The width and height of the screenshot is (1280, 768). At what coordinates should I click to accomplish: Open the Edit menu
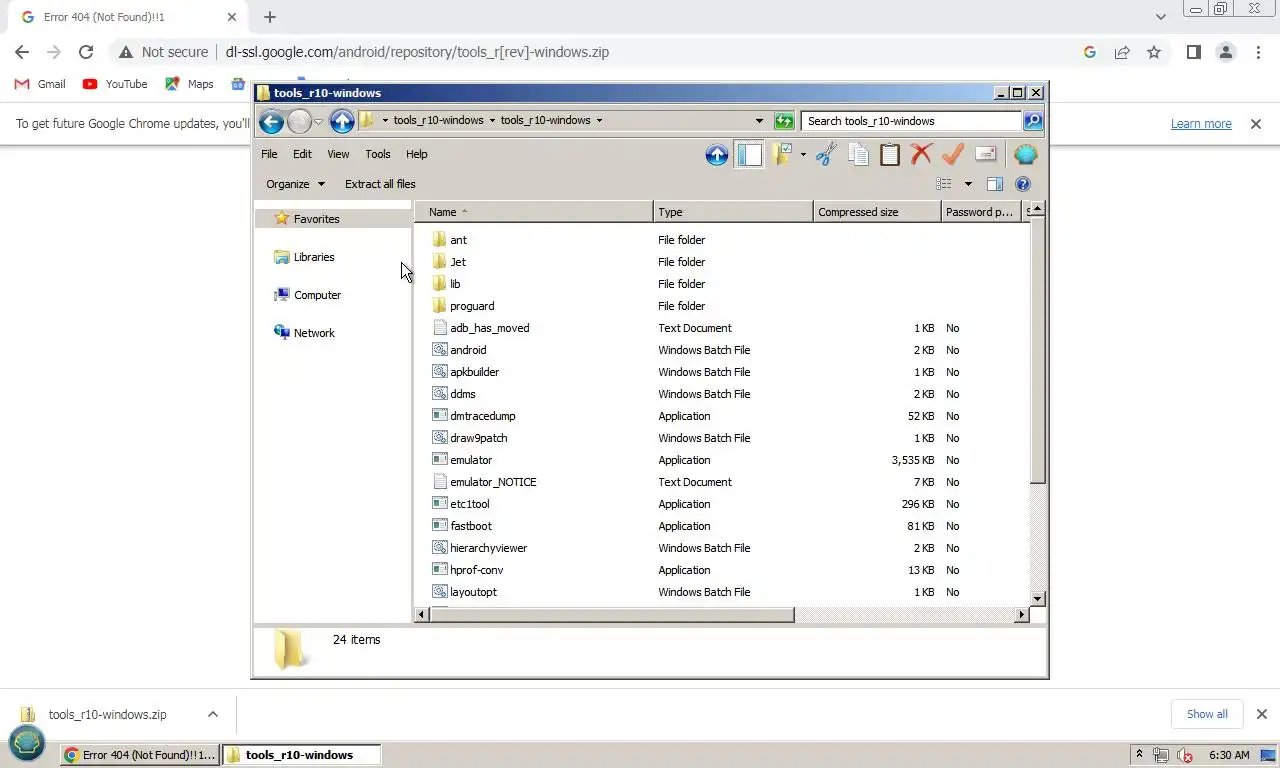[302, 154]
